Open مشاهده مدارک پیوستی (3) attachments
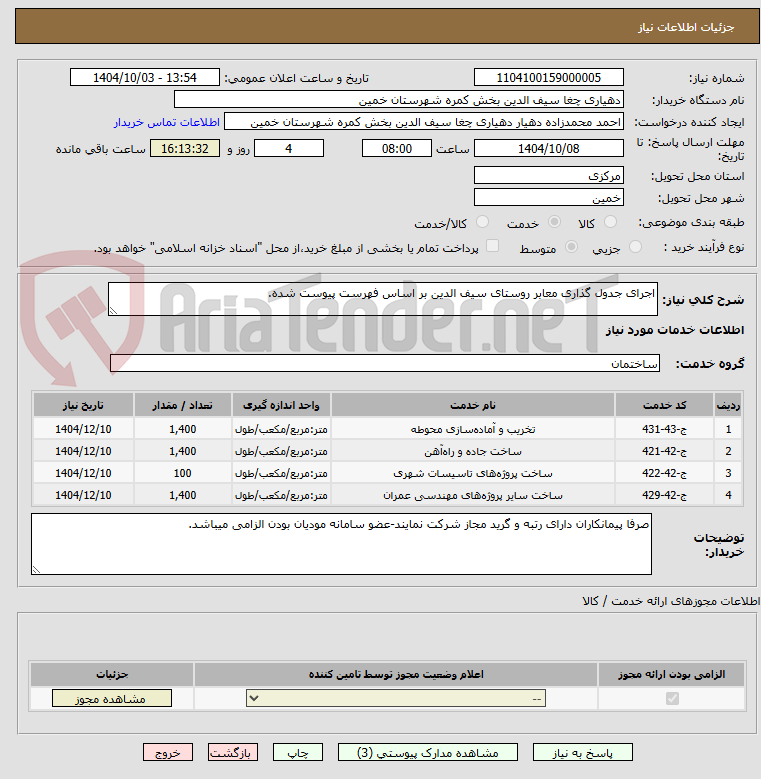This screenshot has height=779, width=761. (428, 752)
